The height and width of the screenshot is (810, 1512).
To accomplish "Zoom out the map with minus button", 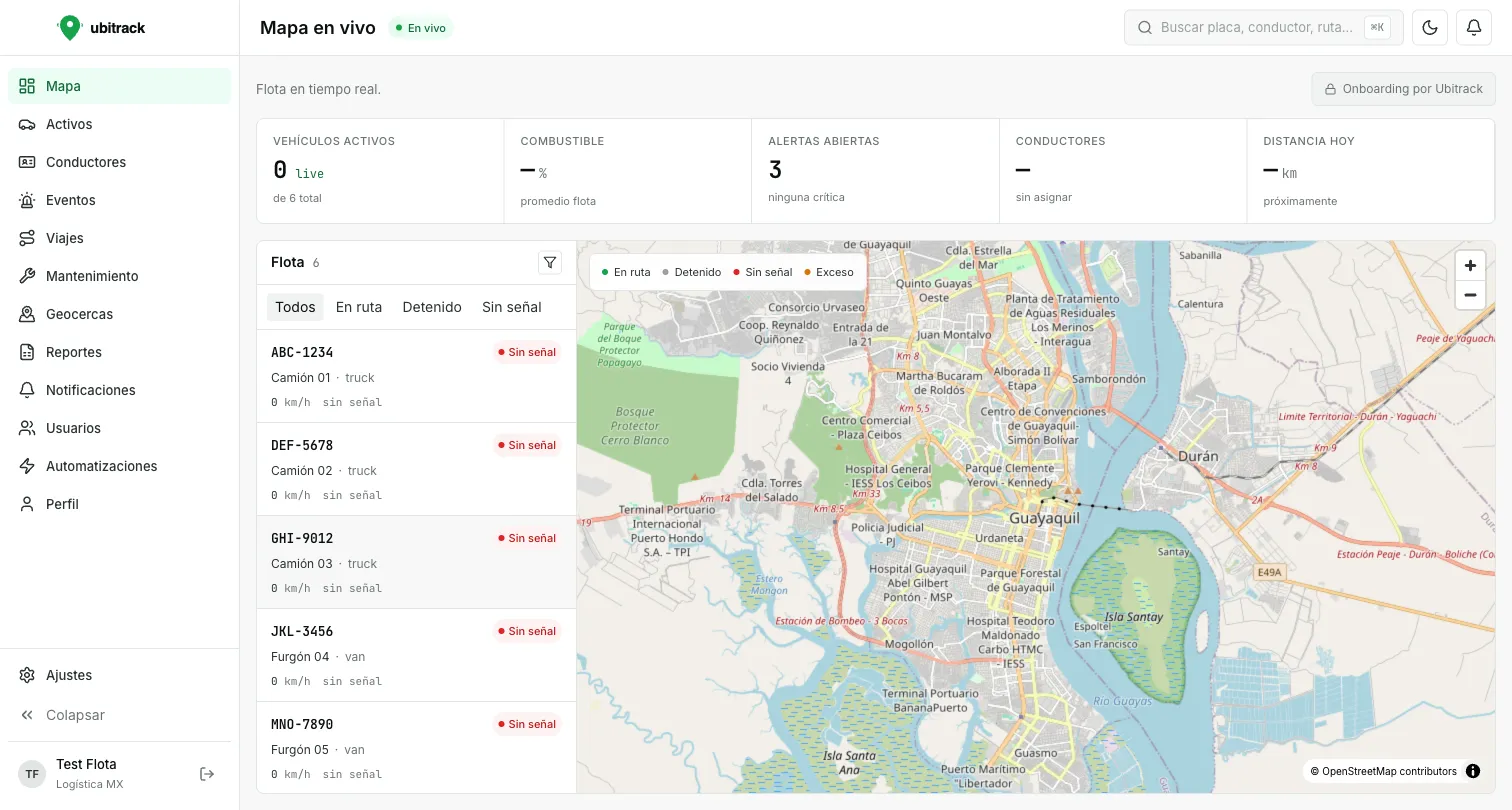I will coord(1470,295).
